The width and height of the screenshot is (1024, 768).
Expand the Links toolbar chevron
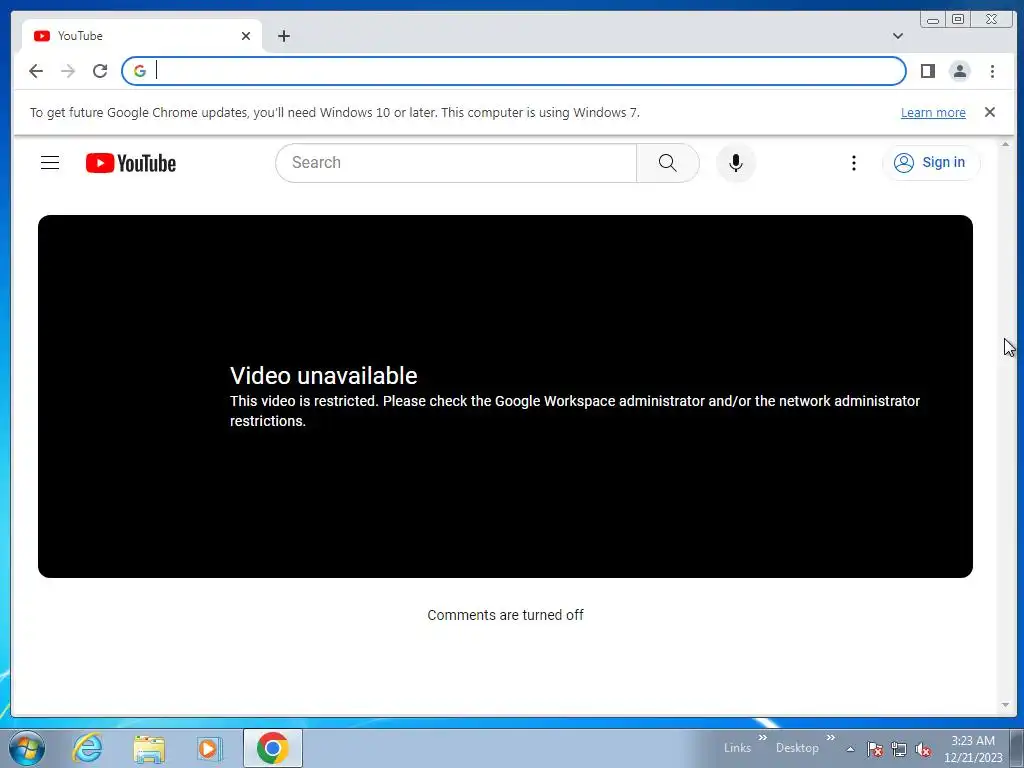coord(762,738)
